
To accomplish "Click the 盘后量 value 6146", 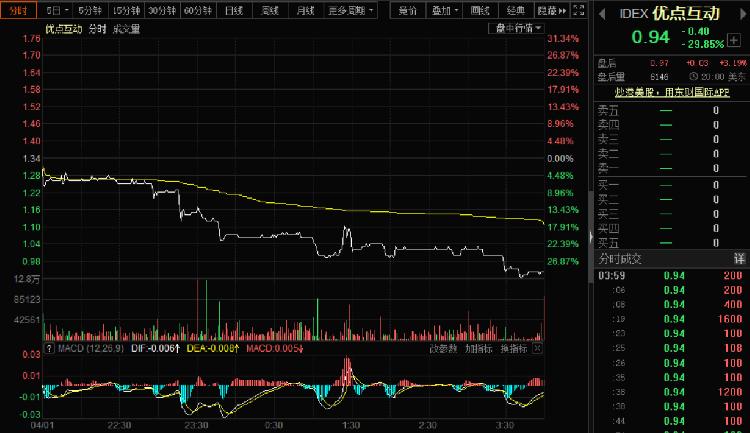I will pyautogui.click(x=659, y=77).
